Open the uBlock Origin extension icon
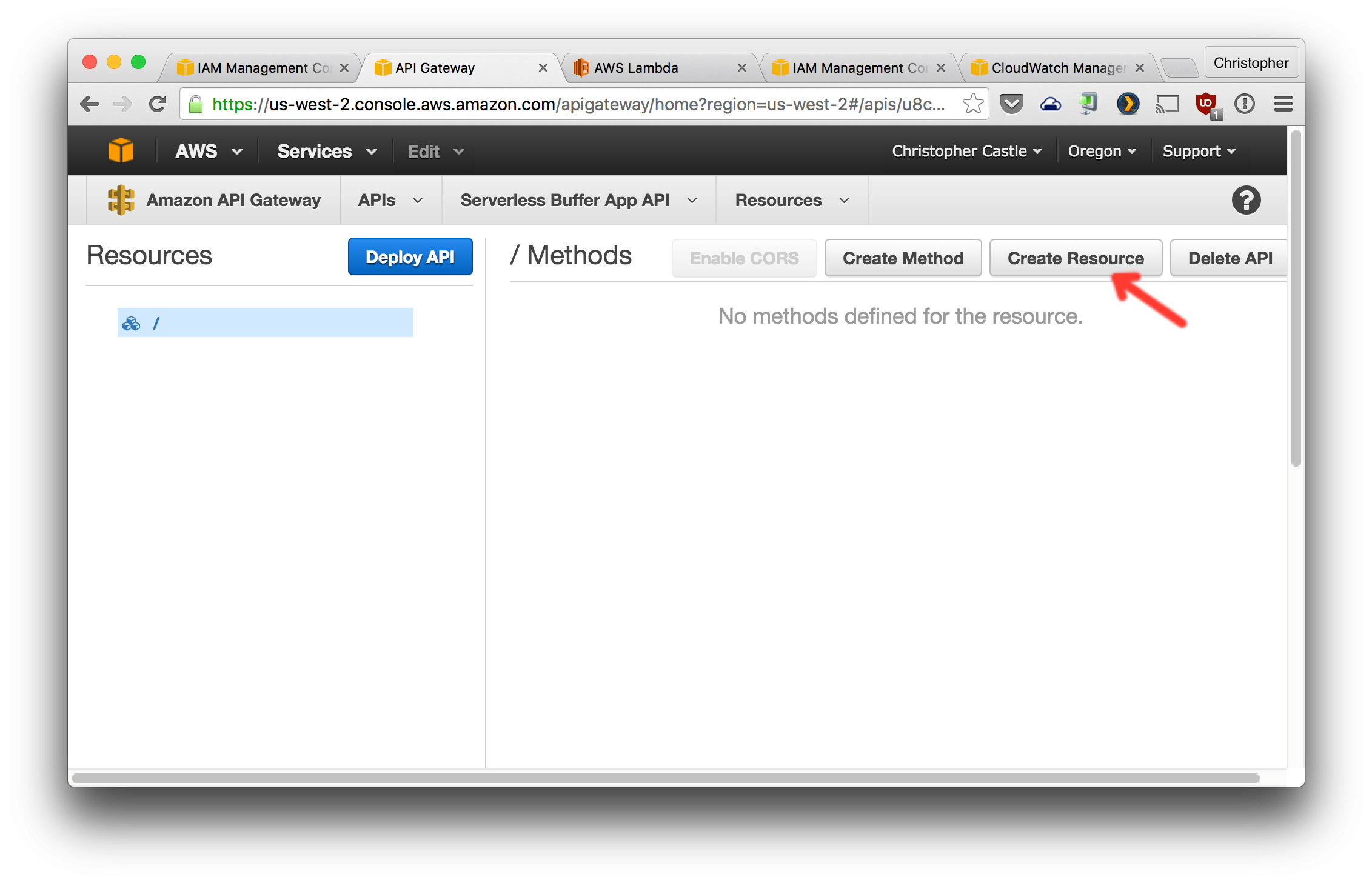 [1206, 104]
